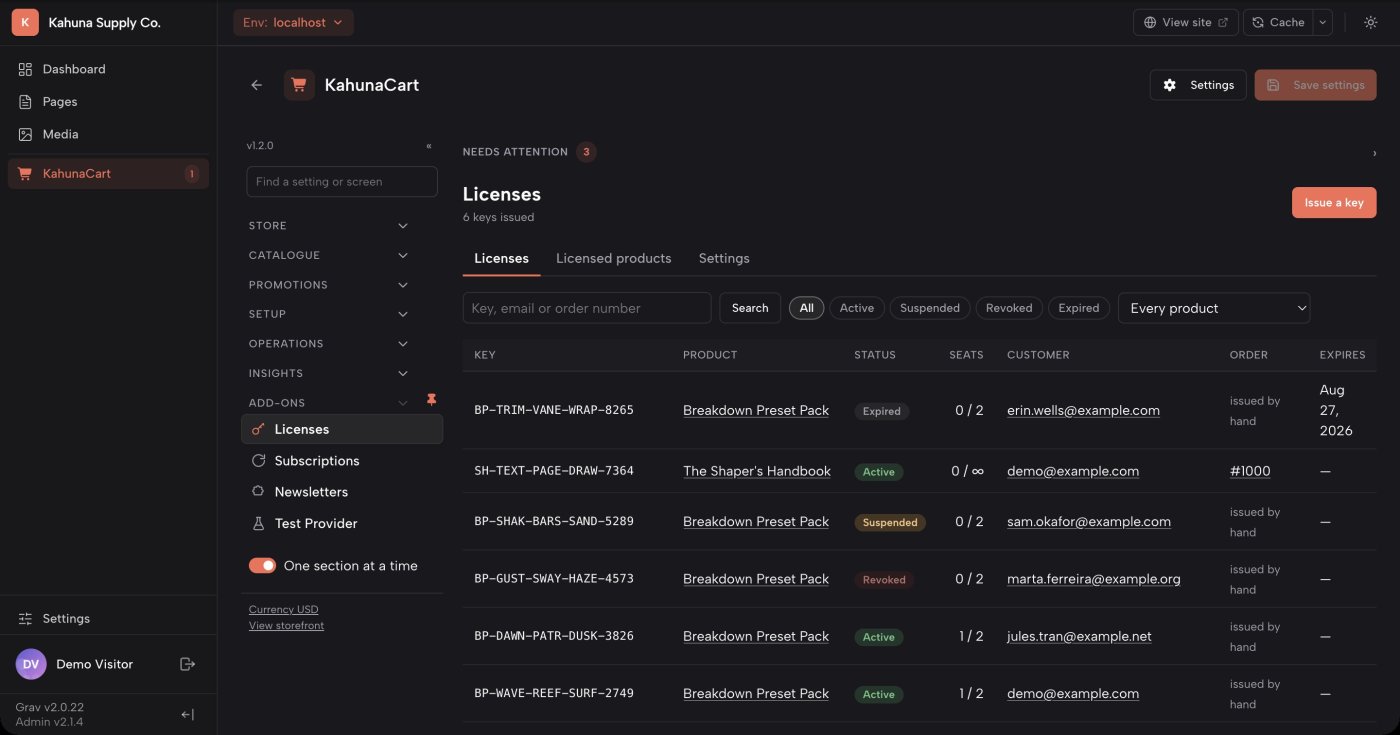Screen dimensions: 1400x735
Task: Open the Env localhost dropdown
Action: pyautogui.click(x=293, y=22)
